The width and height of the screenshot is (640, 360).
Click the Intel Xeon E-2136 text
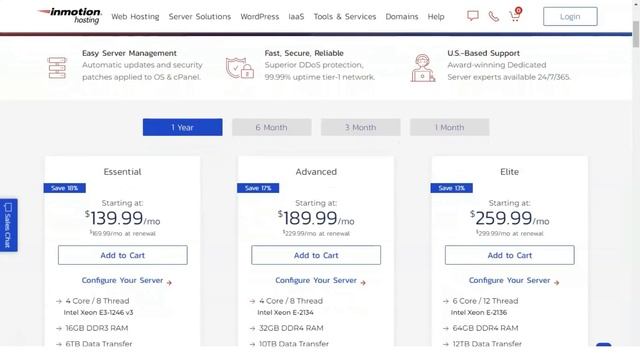pyautogui.click(x=479, y=312)
